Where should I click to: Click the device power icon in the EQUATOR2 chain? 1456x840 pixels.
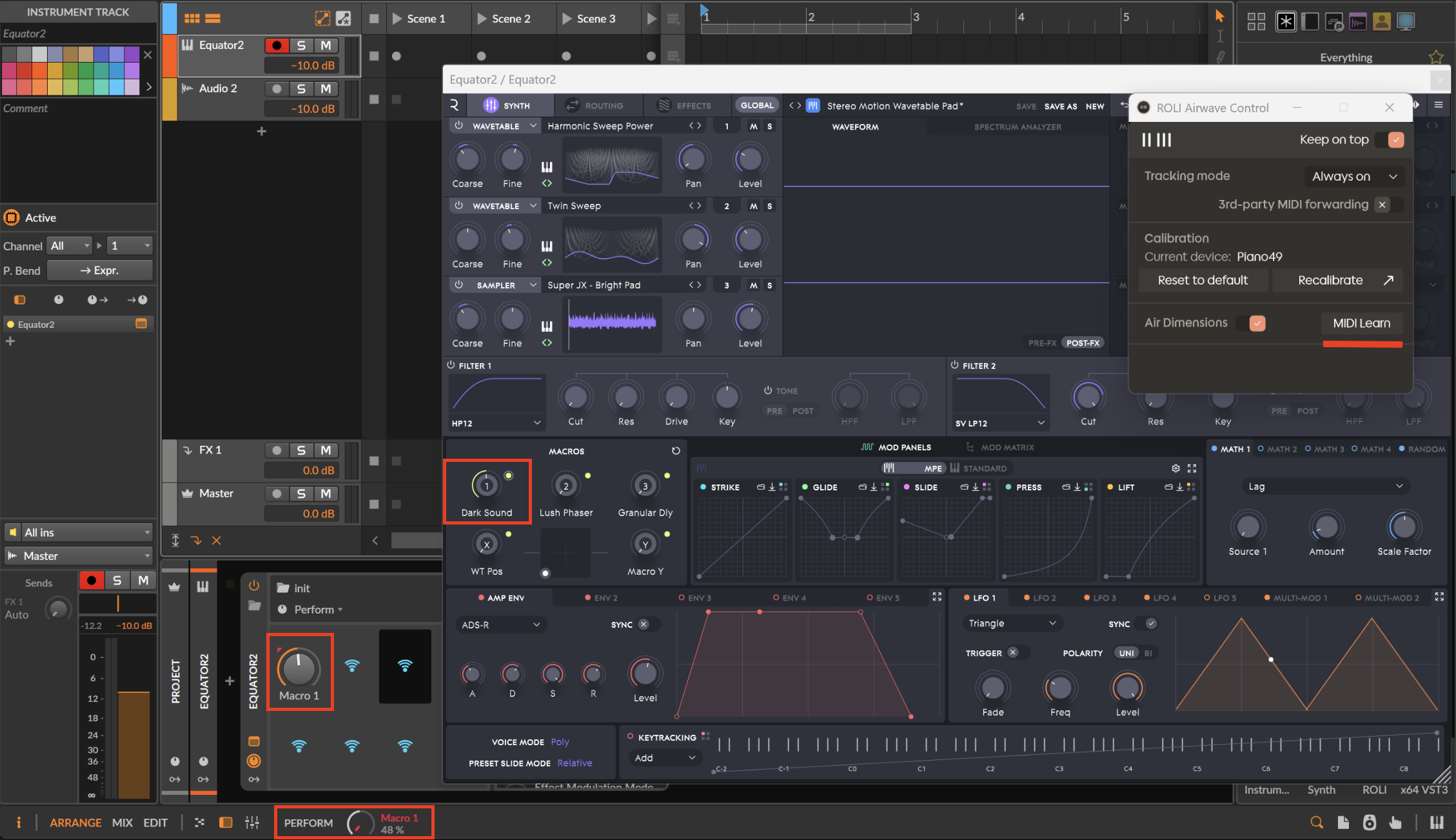253,585
